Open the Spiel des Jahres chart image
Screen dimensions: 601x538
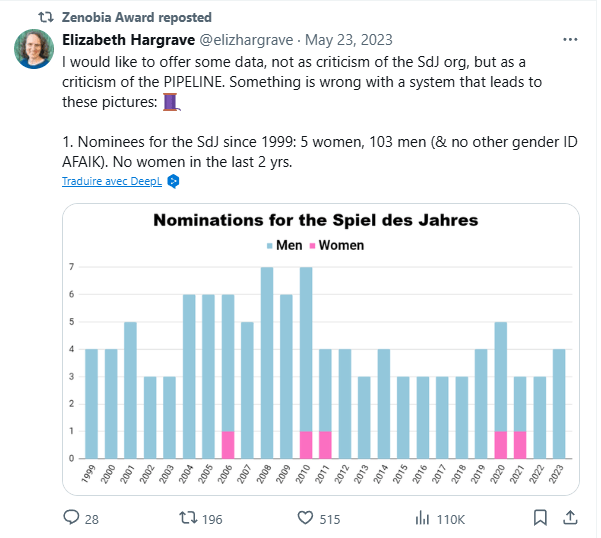[x=320, y=350]
